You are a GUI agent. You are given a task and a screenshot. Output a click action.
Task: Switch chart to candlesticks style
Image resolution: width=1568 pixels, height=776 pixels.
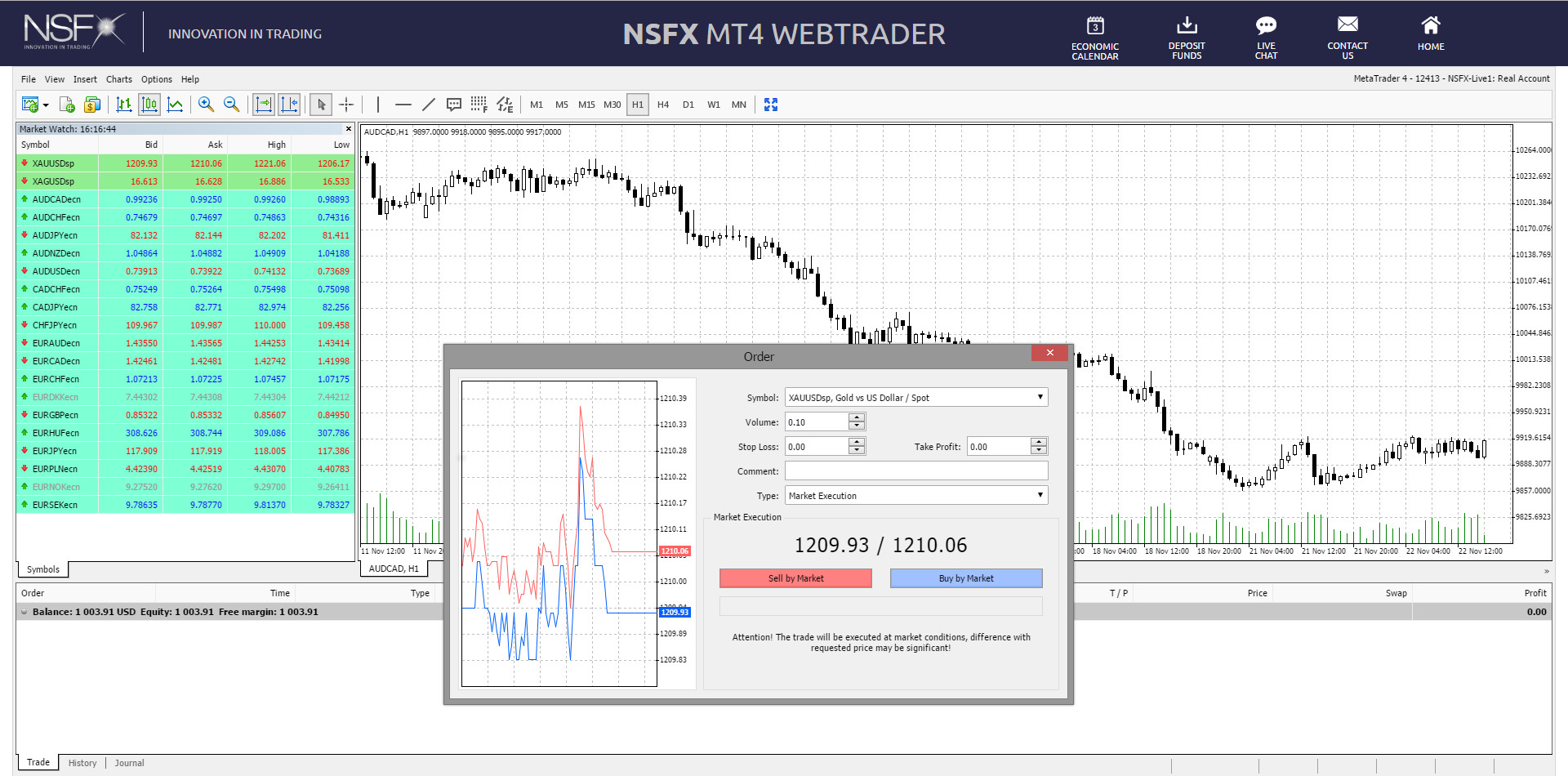(x=149, y=105)
